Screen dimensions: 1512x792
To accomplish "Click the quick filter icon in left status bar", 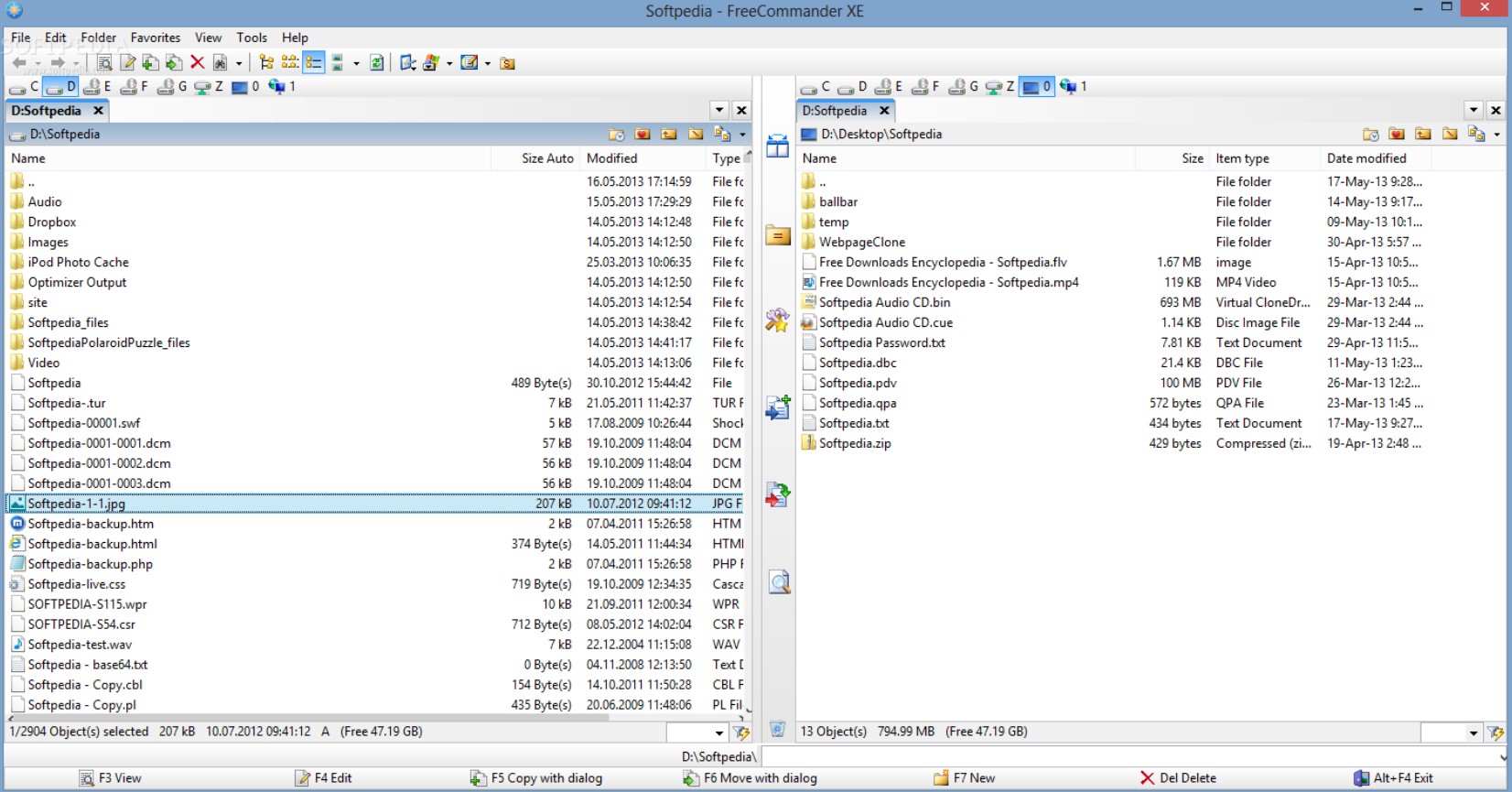I will (741, 732).
